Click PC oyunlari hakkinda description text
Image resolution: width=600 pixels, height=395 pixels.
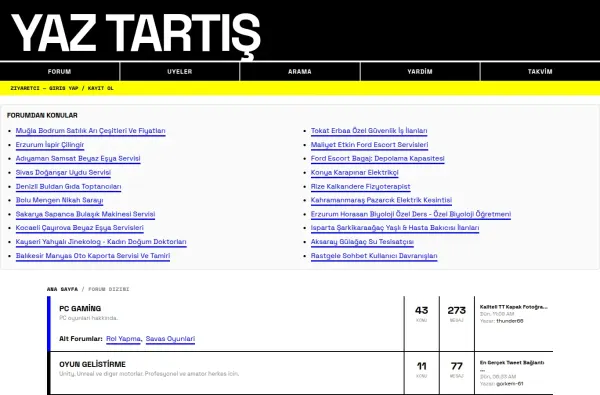[88, 318]
